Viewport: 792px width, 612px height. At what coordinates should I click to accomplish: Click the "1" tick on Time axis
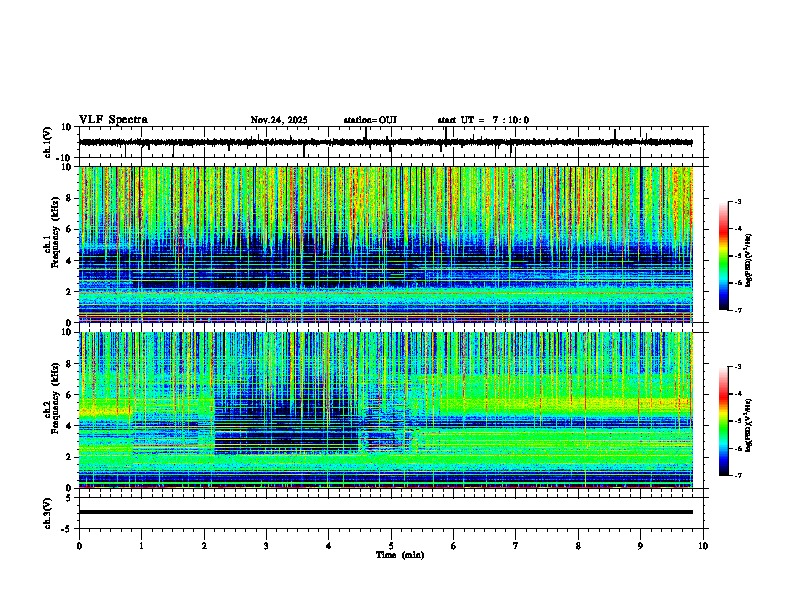click(141, 546)
